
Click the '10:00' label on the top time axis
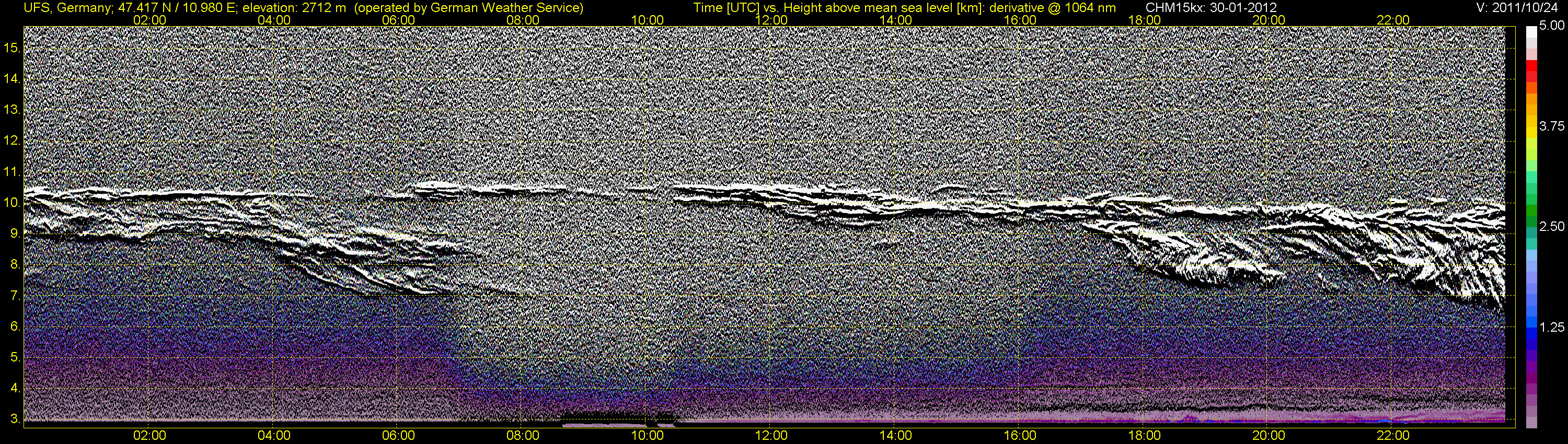tap(647, 20)
